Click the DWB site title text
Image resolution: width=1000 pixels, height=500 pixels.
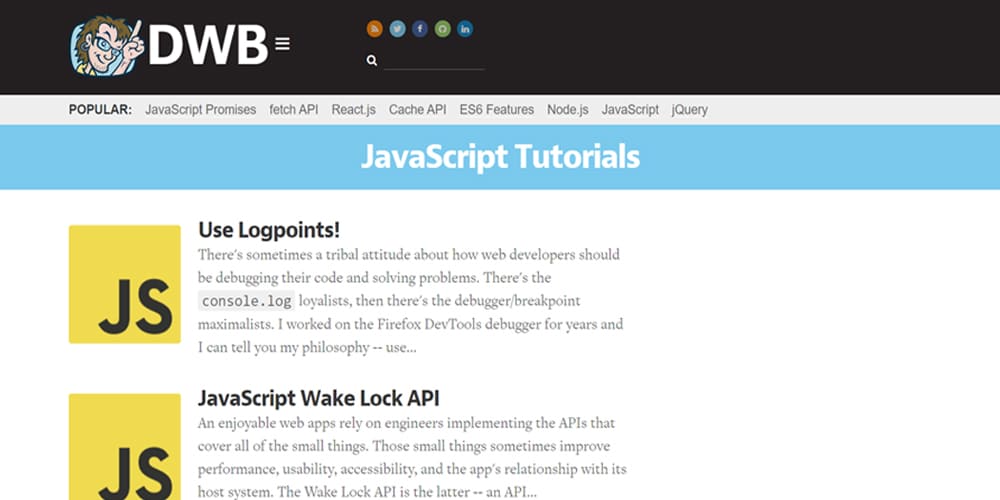tap(208, 45)
